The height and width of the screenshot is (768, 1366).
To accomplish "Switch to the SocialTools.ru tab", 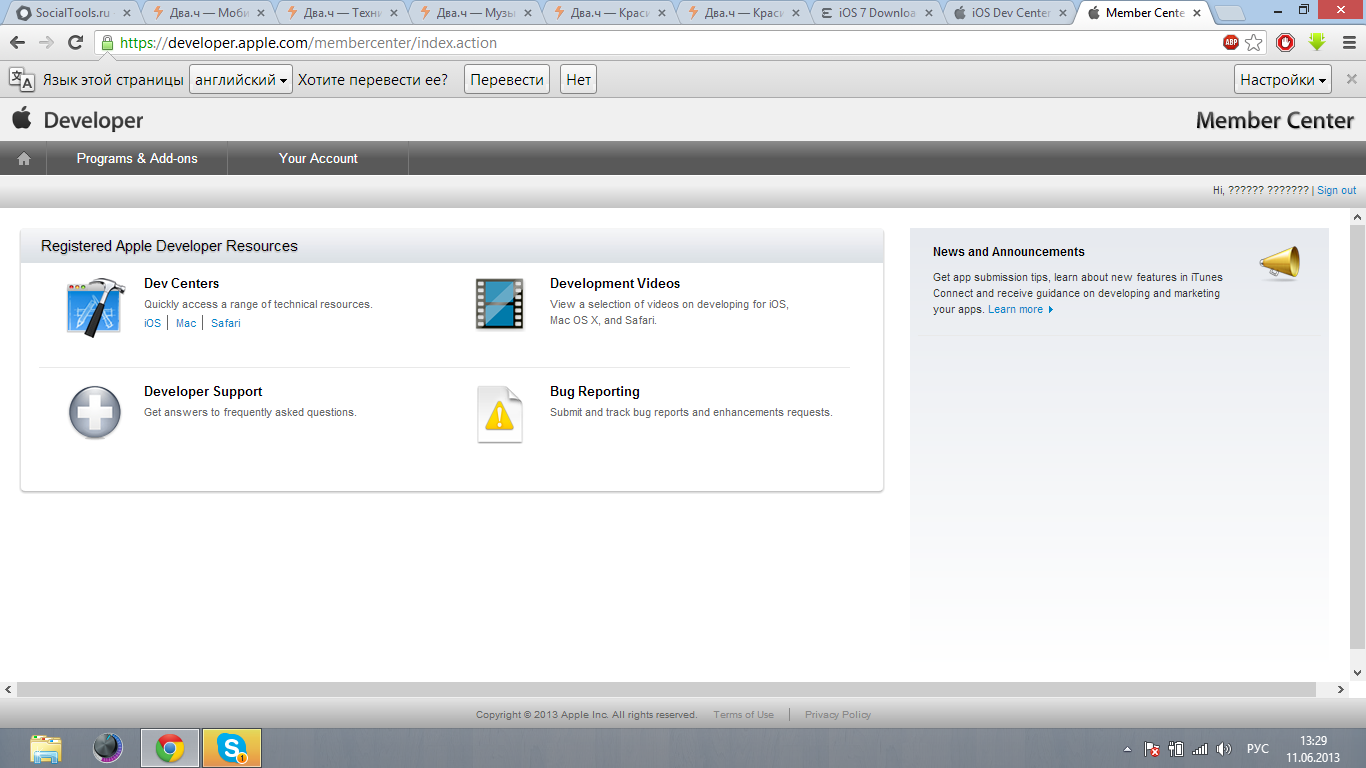I will 72,13.
